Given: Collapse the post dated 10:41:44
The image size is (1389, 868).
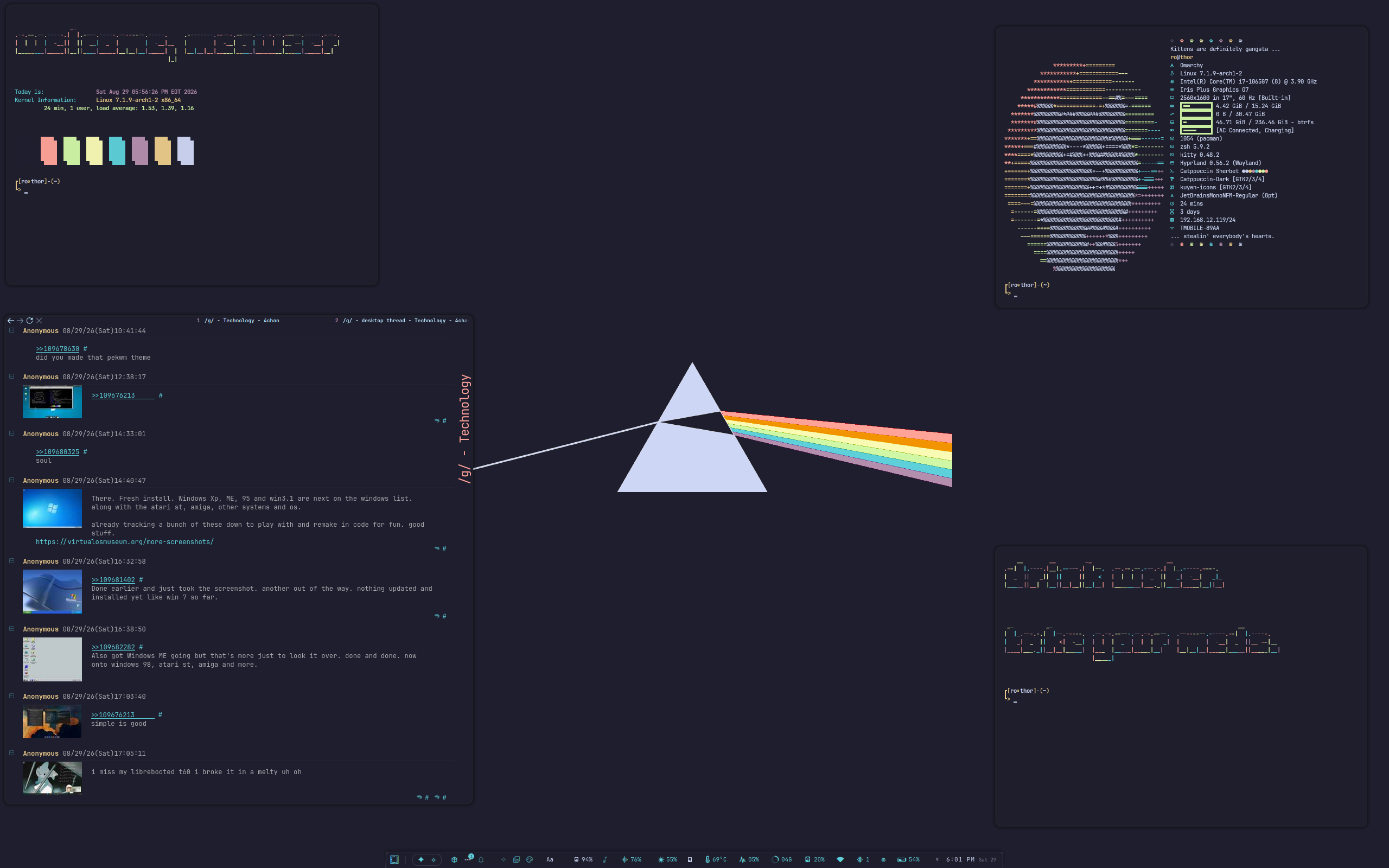Looking at the screenshot, I should 11,330.
